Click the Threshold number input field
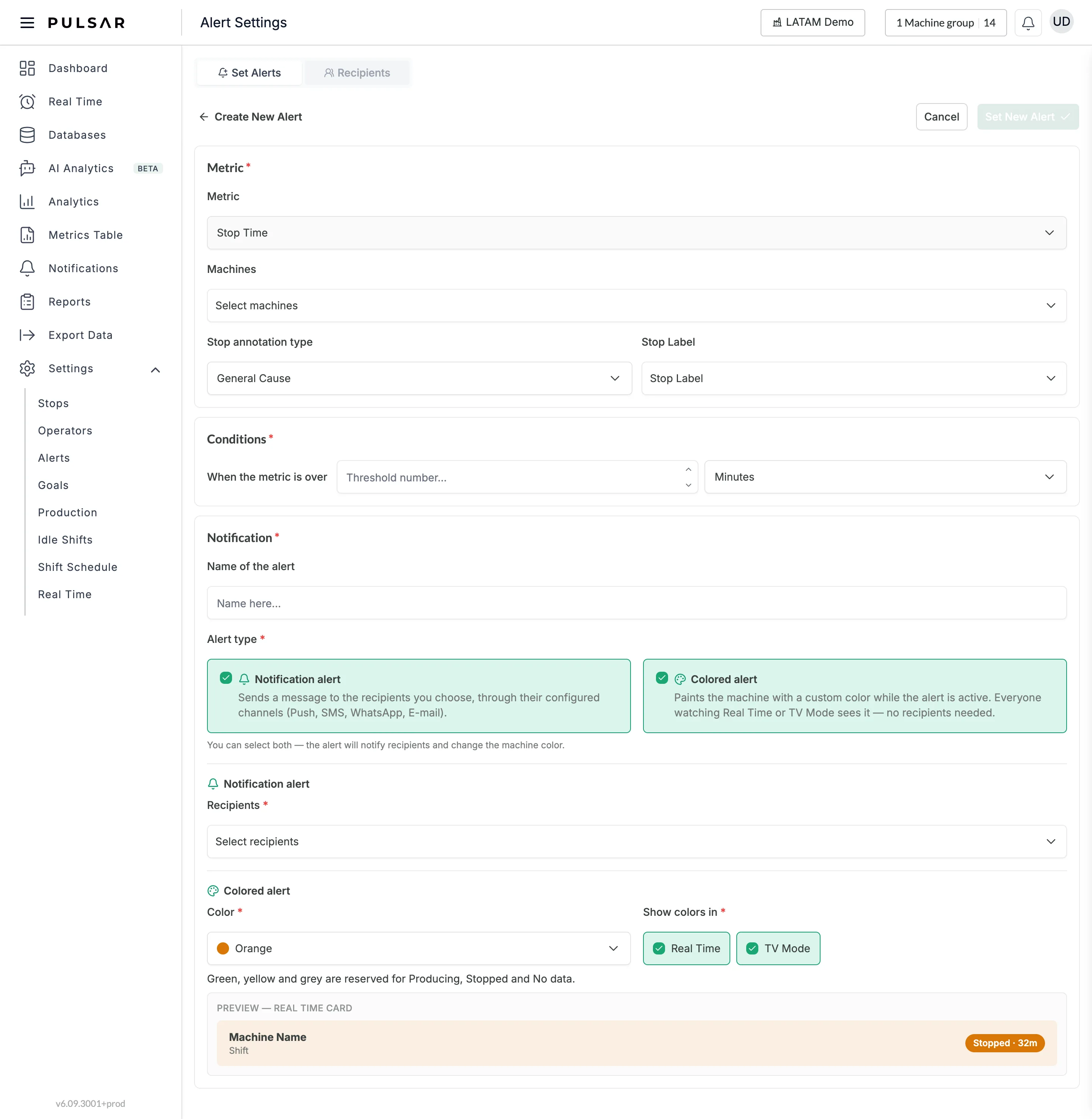Image resolution: width=1092 pixels, height=1119 pixels. click(510, 477)
